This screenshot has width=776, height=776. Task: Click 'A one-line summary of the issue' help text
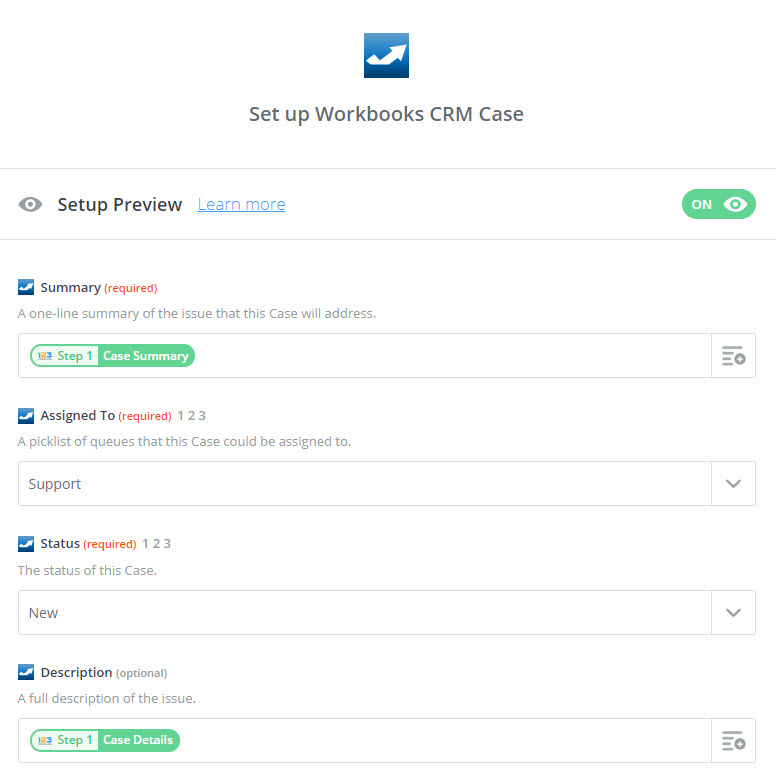click(196, 314)
